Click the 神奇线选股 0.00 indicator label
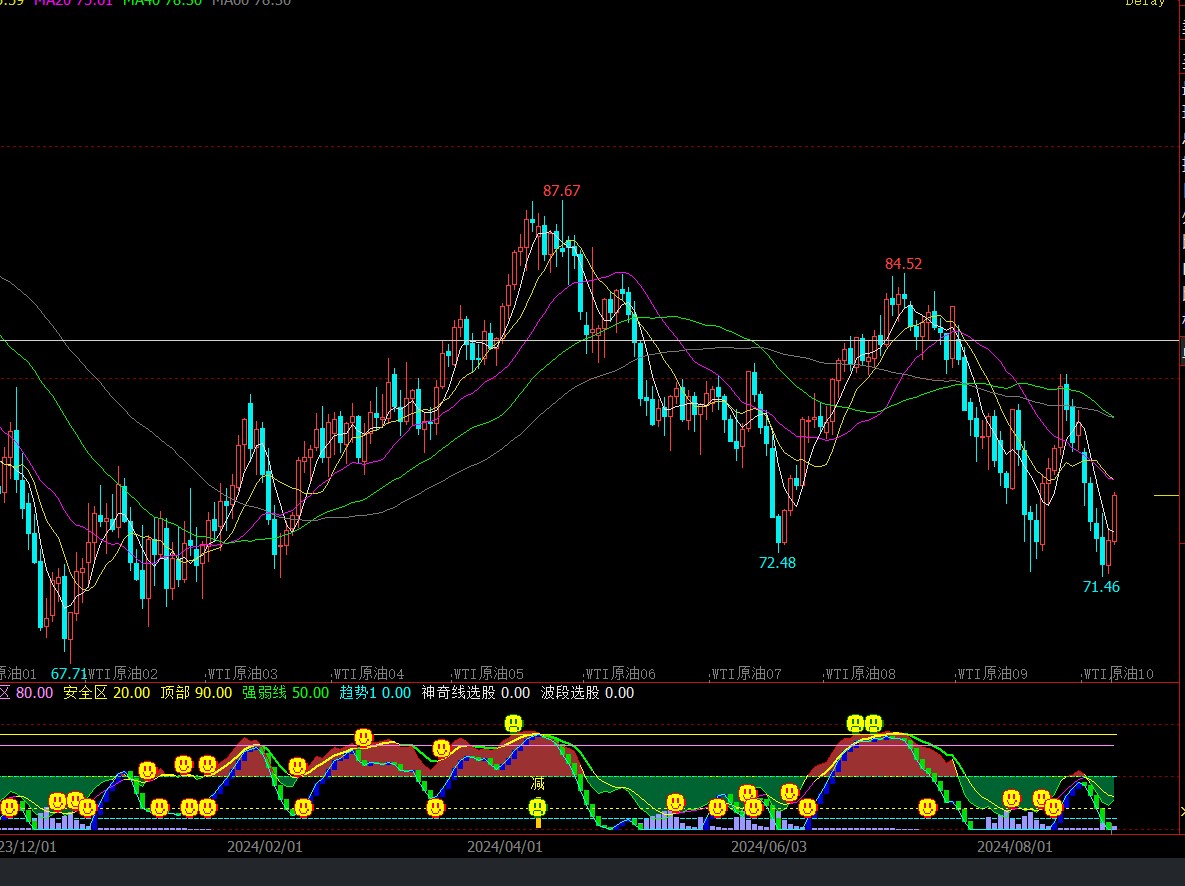Image resolution: width=1185 pixels, height=886 pixels. click(x=476, y=692)
